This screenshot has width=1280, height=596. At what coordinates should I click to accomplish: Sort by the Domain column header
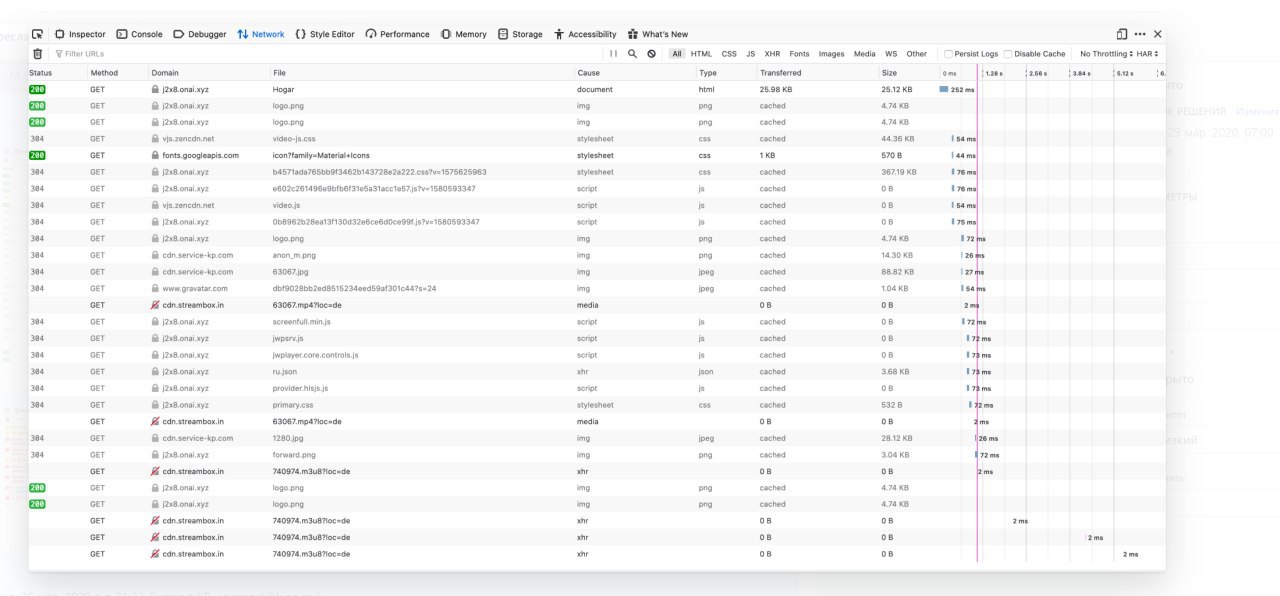pos(208,73)
